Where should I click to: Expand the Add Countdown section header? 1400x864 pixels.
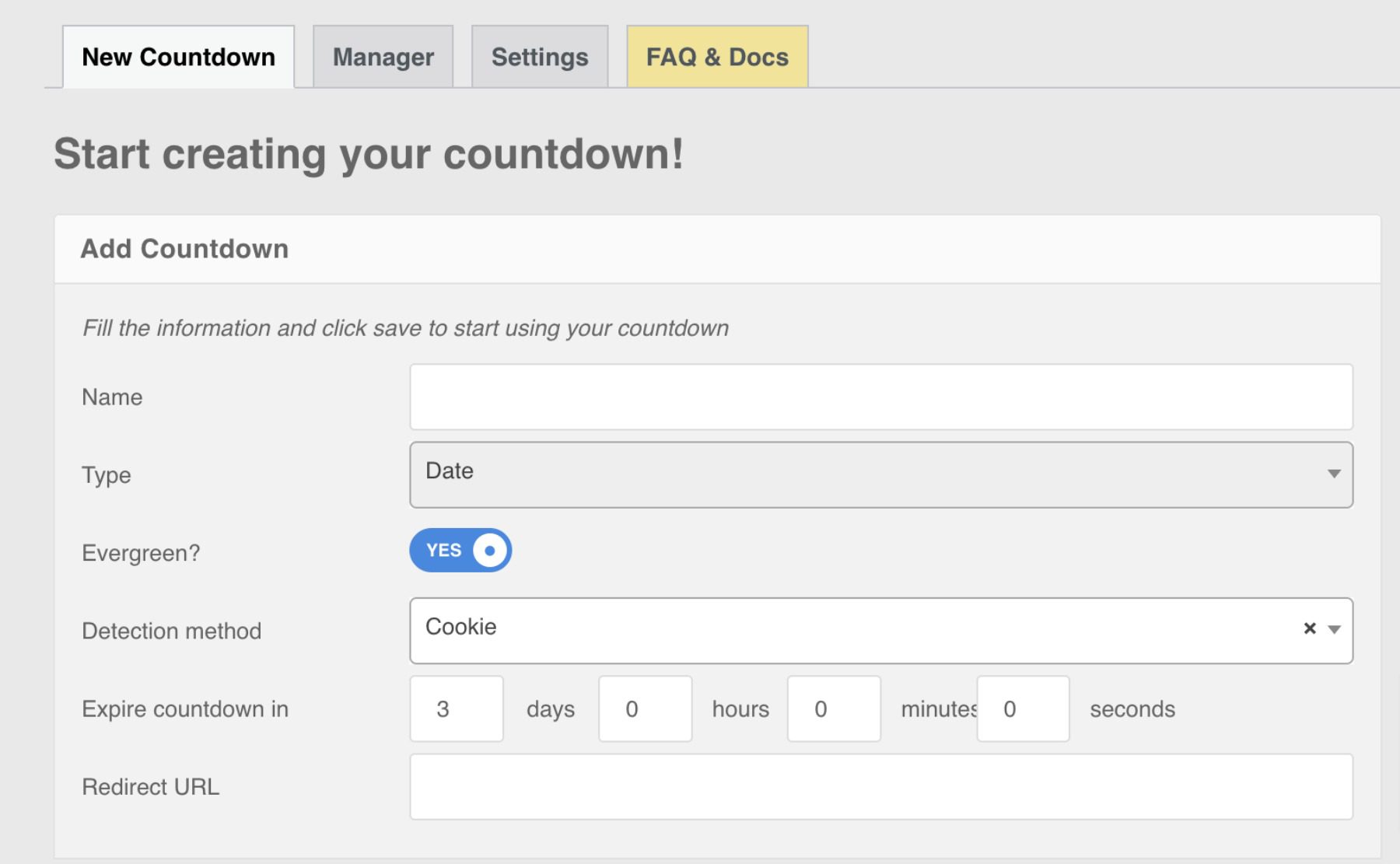pyautogui.click(x=184, y=249)
